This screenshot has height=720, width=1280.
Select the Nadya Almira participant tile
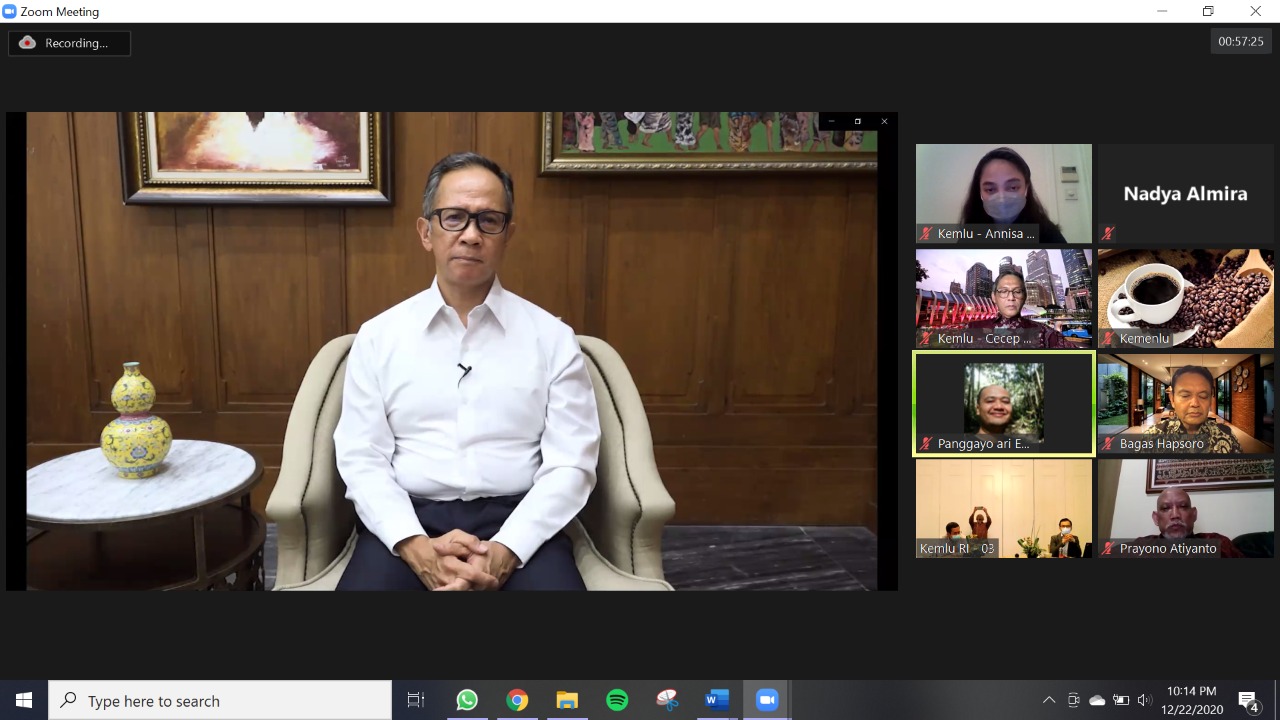pos(1186,193)
